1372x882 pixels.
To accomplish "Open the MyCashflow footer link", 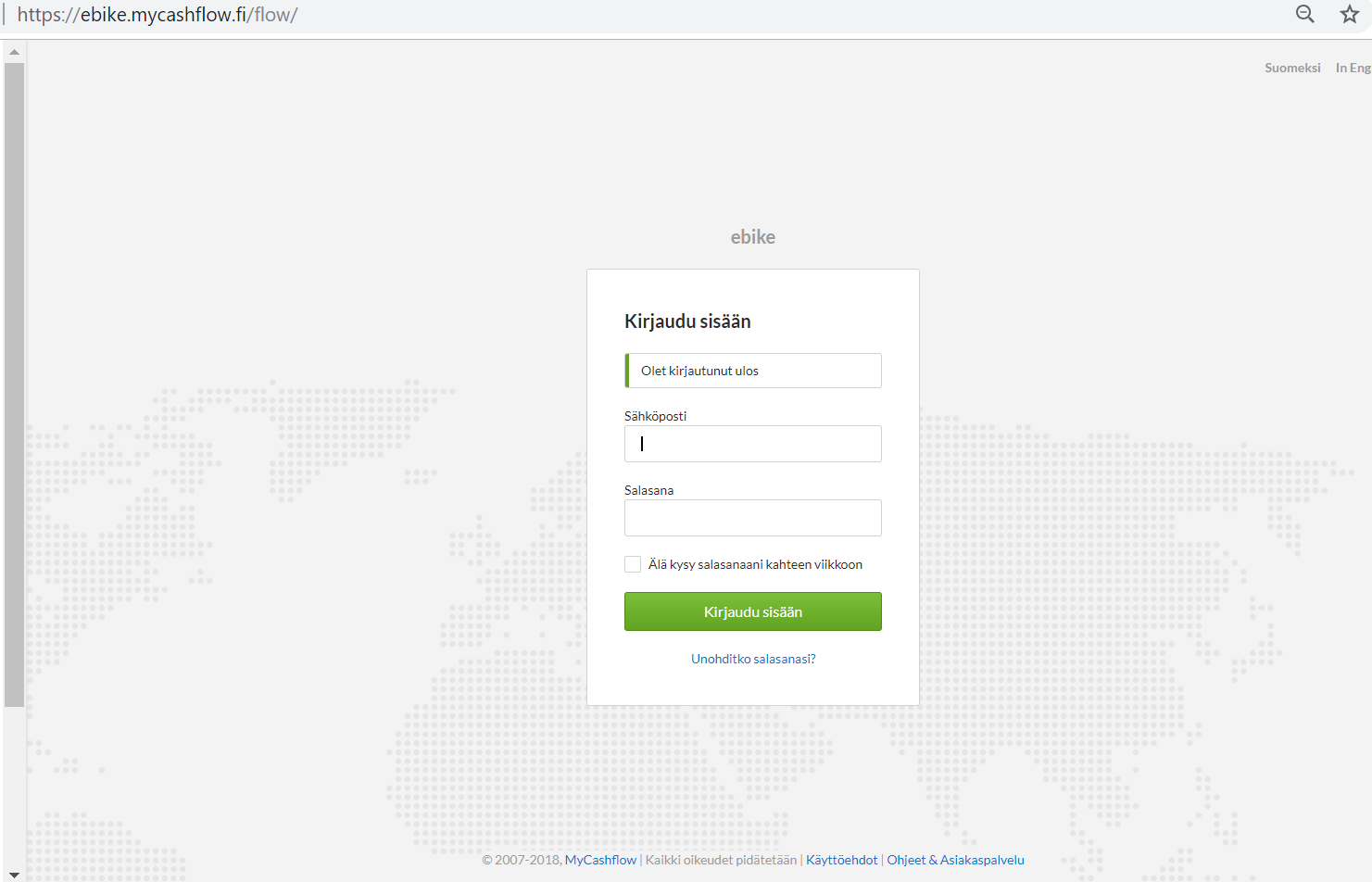I will click(600, 860).
